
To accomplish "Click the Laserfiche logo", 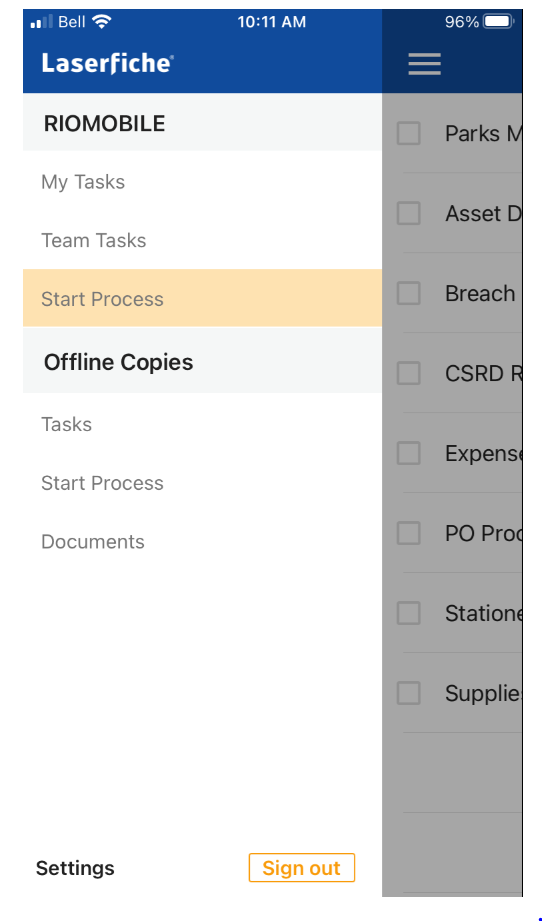I will point(107,63).
